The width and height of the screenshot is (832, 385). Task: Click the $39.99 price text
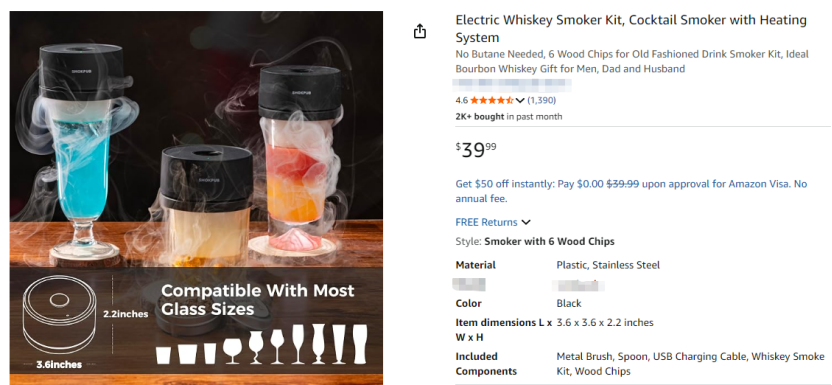[476, 150]
